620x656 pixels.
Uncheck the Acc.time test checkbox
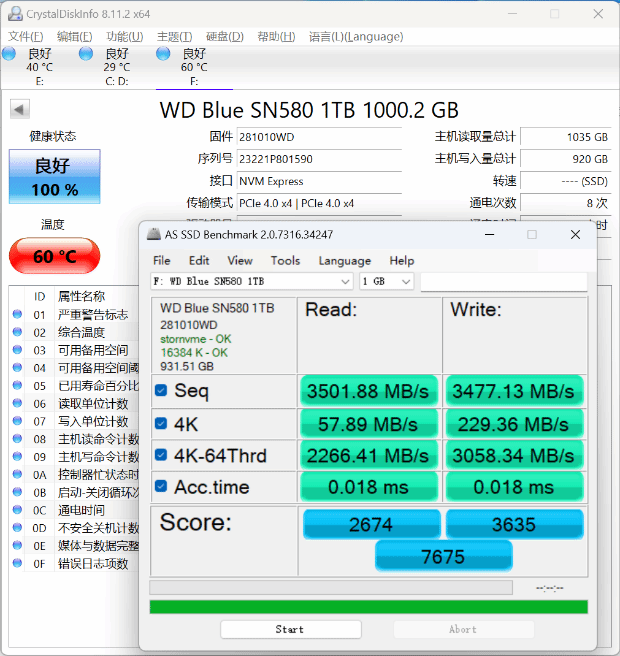(x=161, y=486)
